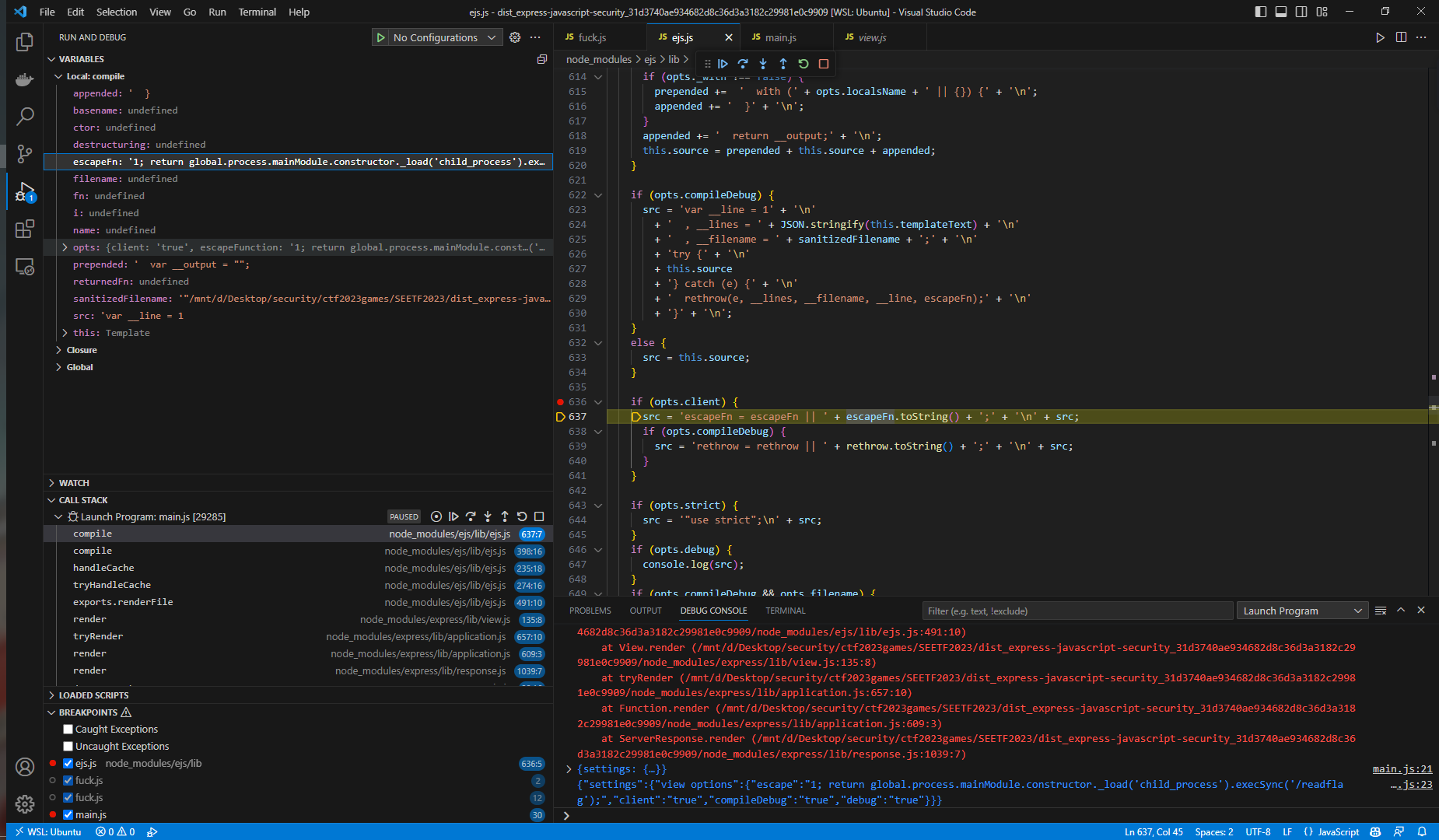This screenshot has width=1439, height=840.
Task: Click Step Into in floating debug toolbar
Action: (x=763, y=64)
